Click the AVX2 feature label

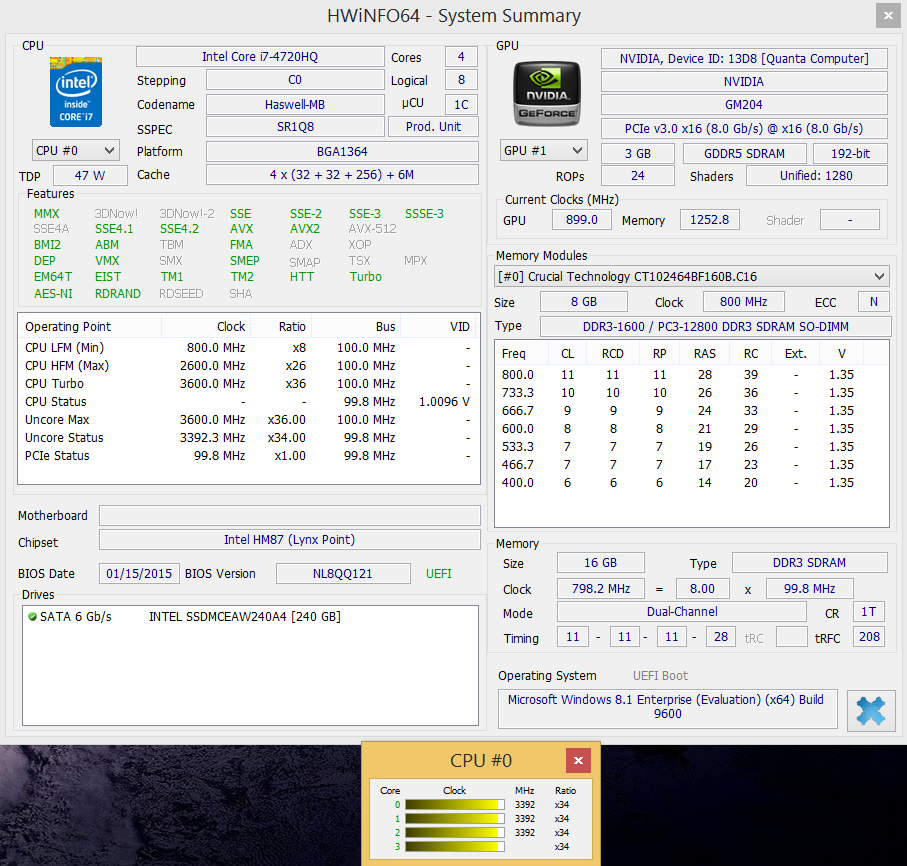[305, 229]
